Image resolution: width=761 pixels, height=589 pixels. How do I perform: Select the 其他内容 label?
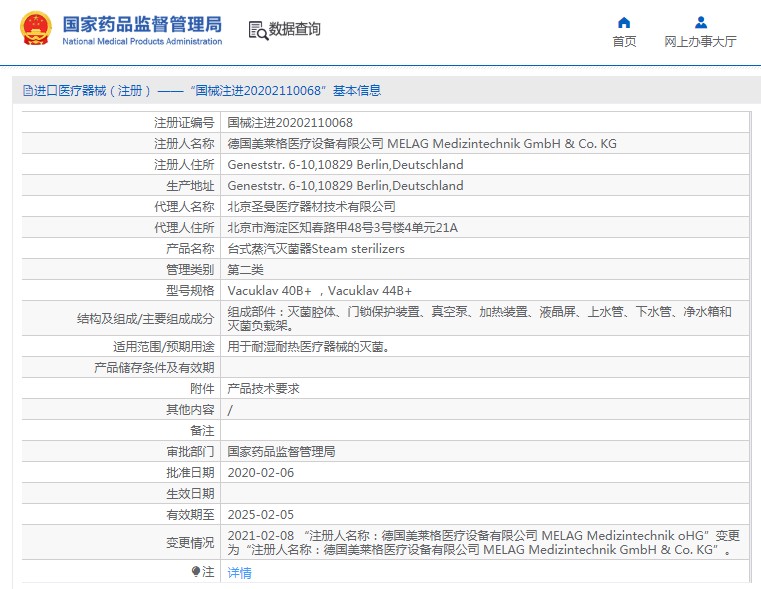[190, 409]
